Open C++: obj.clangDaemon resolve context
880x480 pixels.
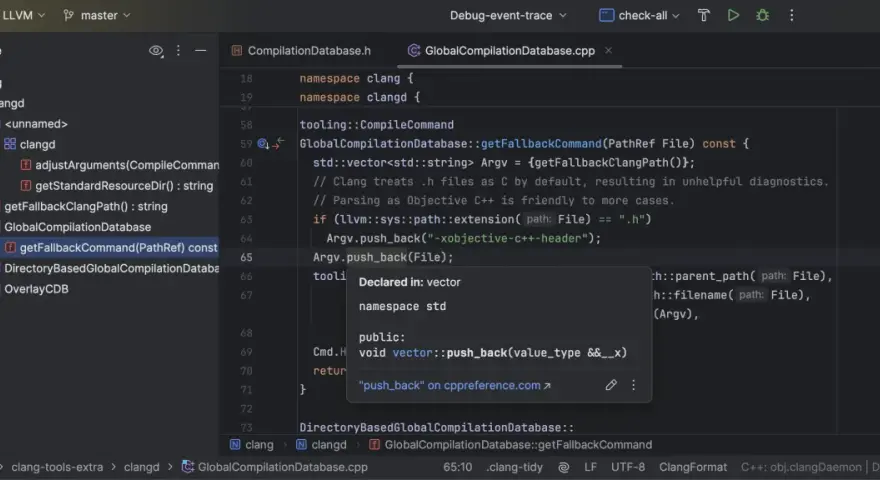pos(801,468)
